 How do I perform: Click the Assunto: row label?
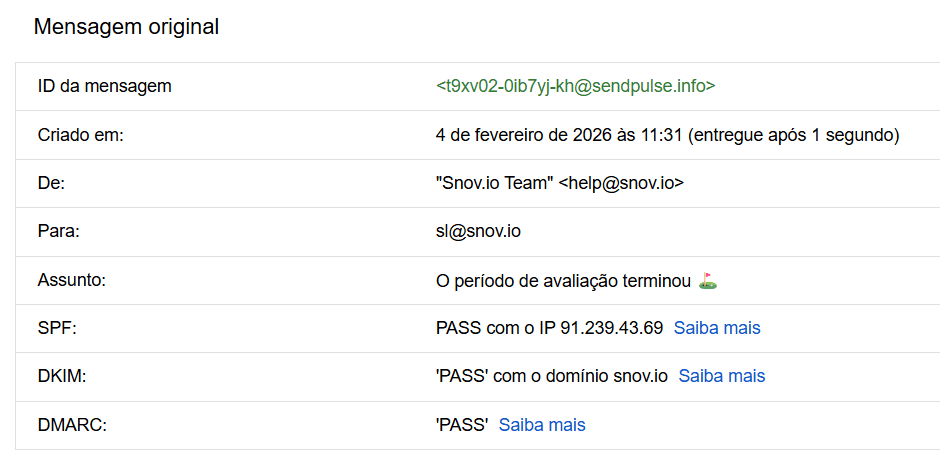pos(72,280)
